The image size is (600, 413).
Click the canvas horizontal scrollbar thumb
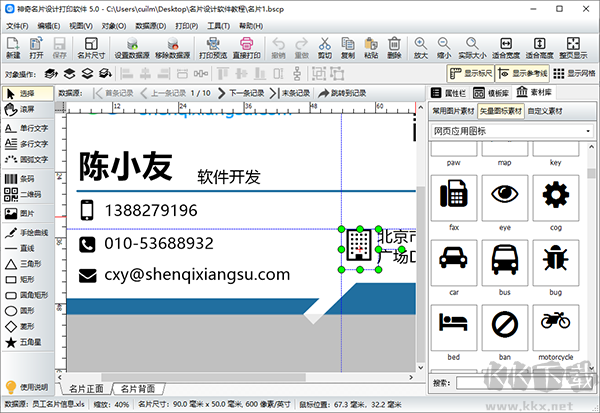(x=204, y=377)
